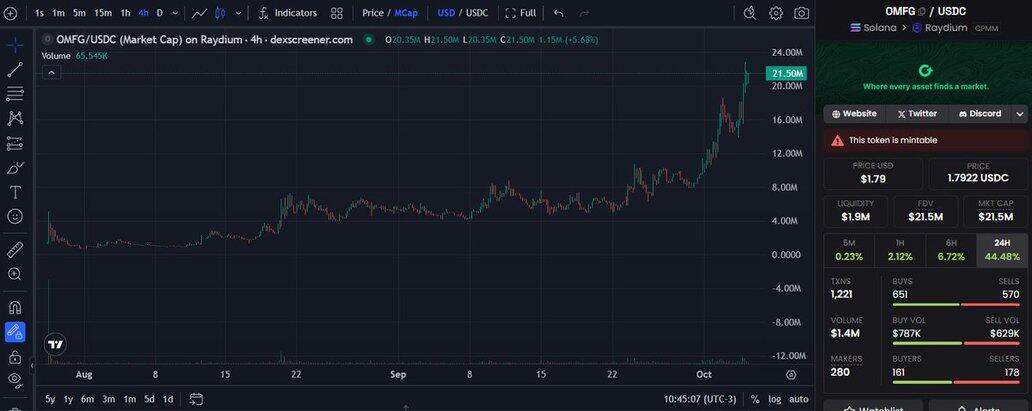The width and height of the screenshot is (1032, 411).
Task: Switch chart to MCap view
Action: (405, 13)
